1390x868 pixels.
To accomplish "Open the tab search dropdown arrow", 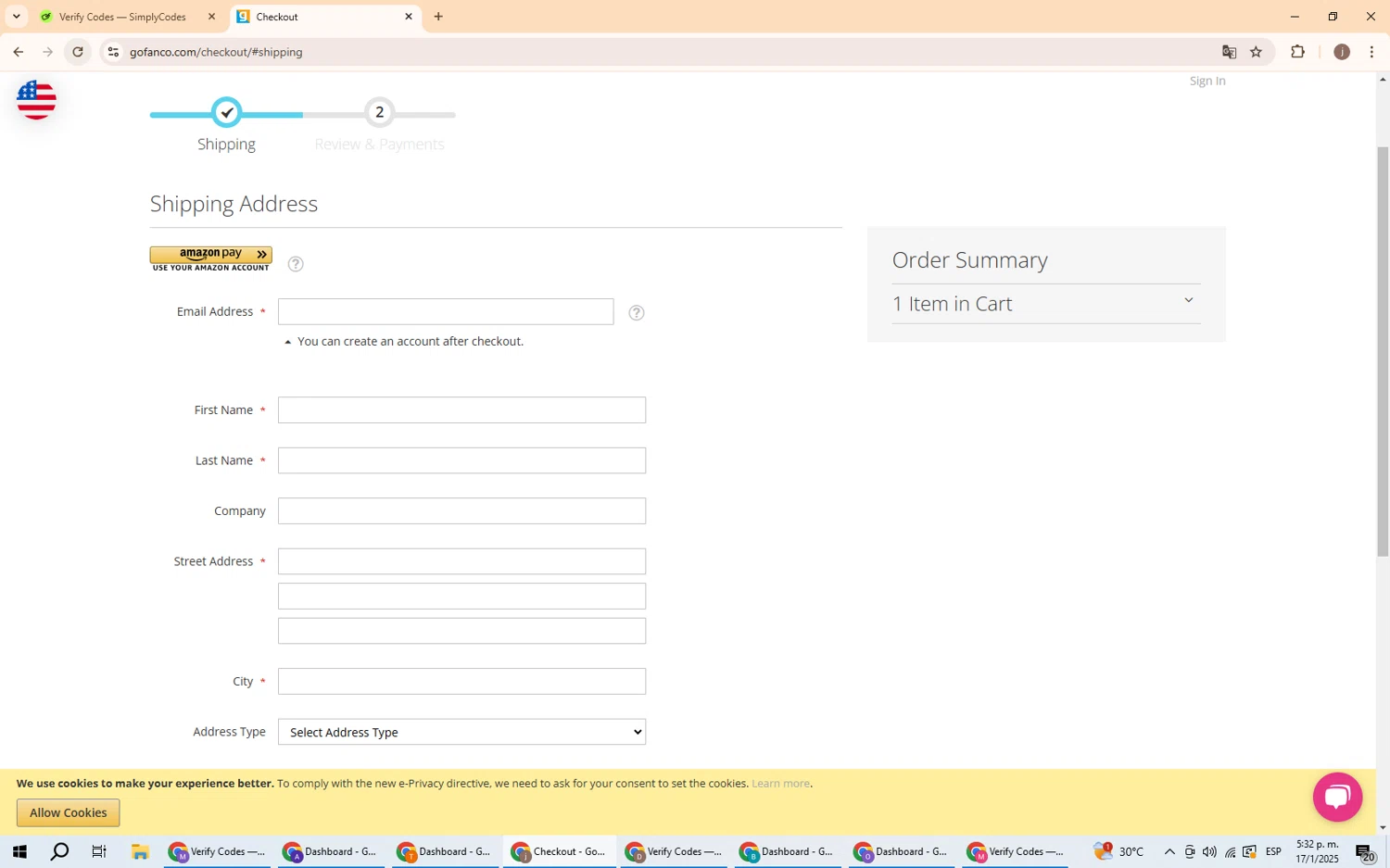I will pos(16,17).
